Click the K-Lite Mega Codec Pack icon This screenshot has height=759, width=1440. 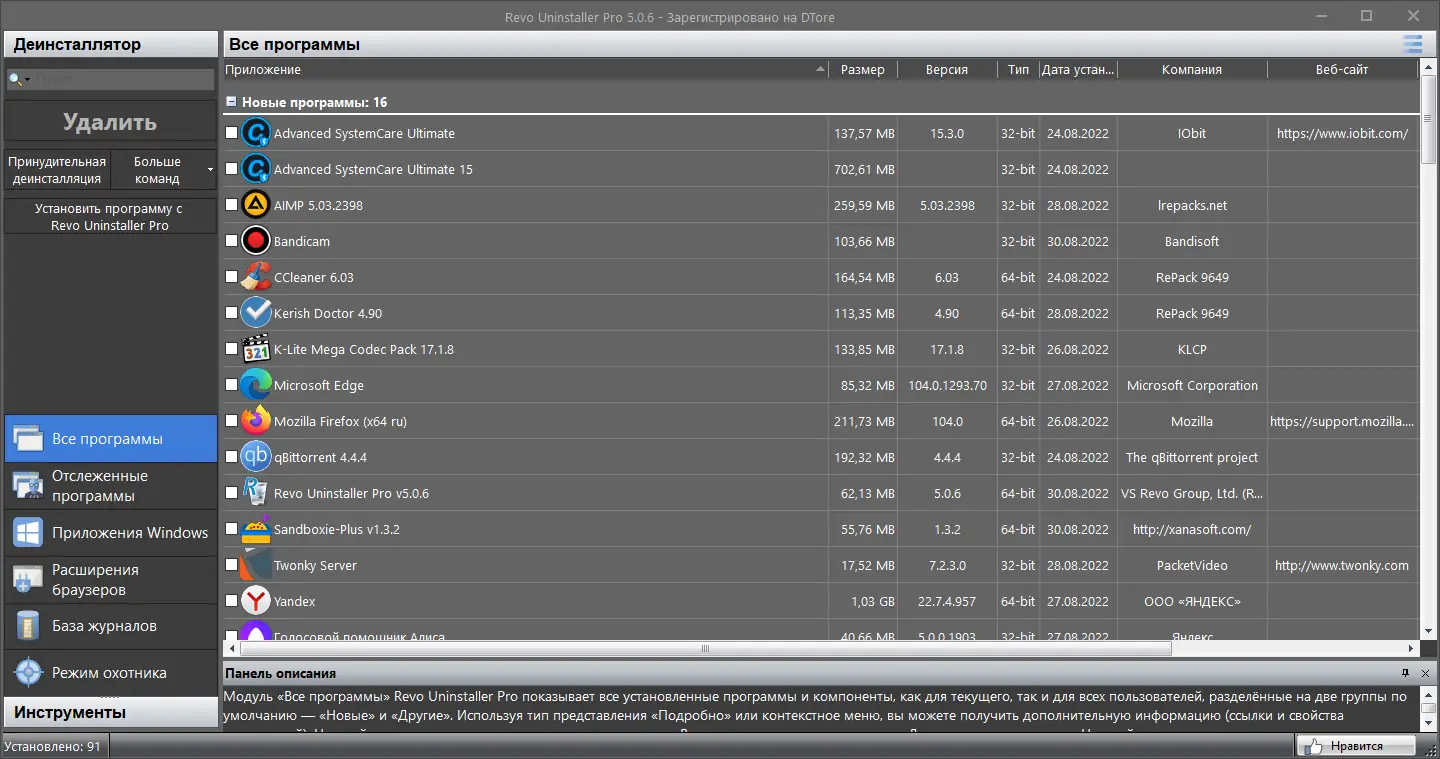point(257,349)
